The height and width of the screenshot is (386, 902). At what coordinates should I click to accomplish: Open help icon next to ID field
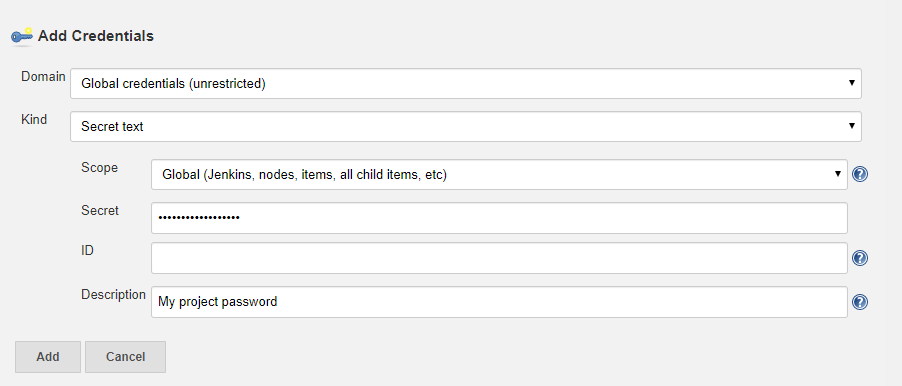click(x=859, y=258)
